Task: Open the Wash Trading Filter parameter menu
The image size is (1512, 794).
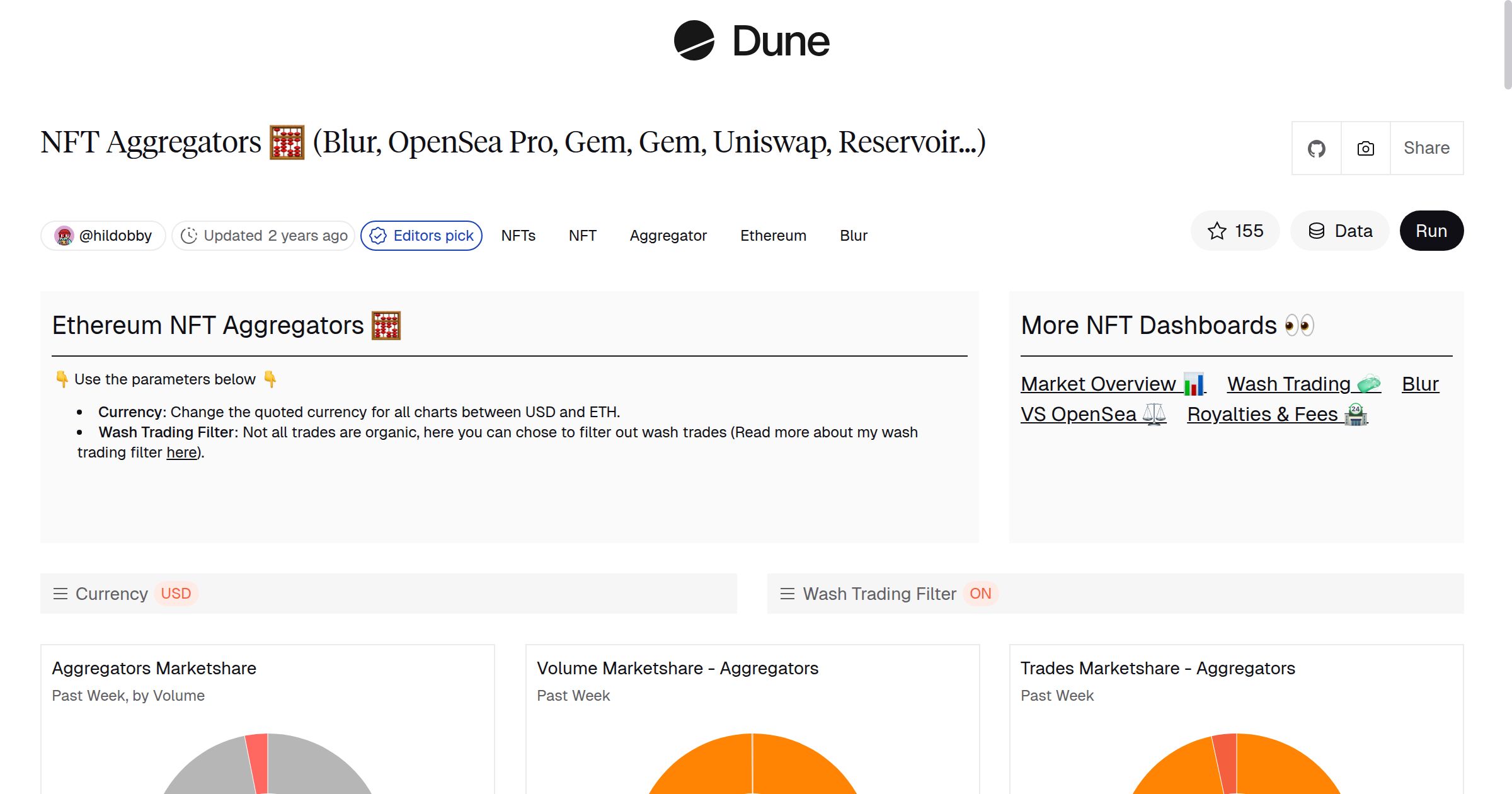Action: (x=786, y=593)
